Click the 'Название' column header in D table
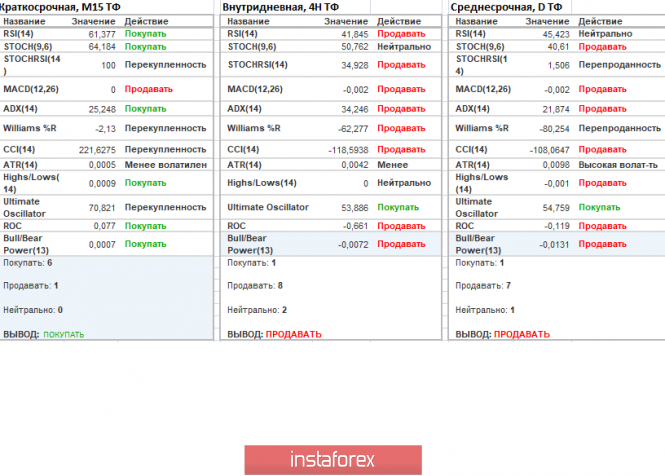This screenshot has width=665, height=476. point(476,21)
